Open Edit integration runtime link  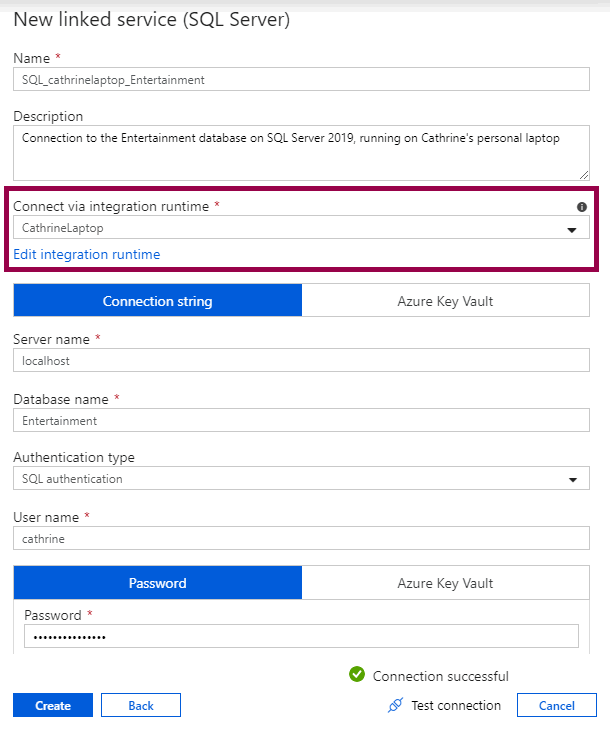tap(87, 254)
